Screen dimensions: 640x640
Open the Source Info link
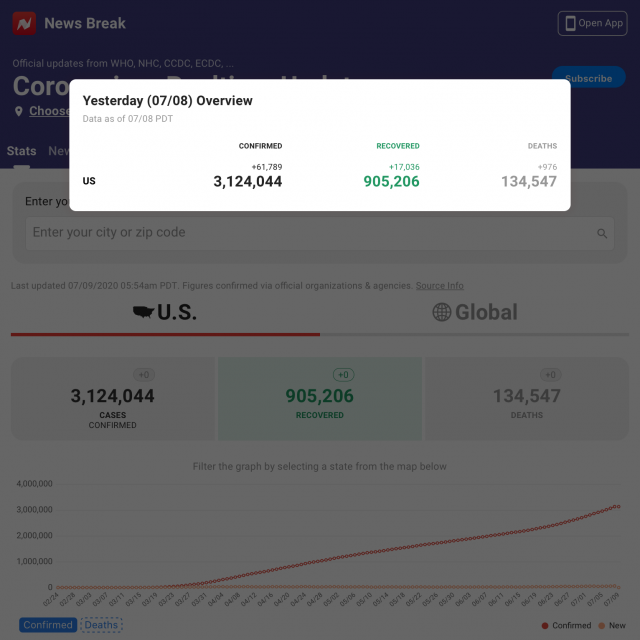tap(439, 286)
